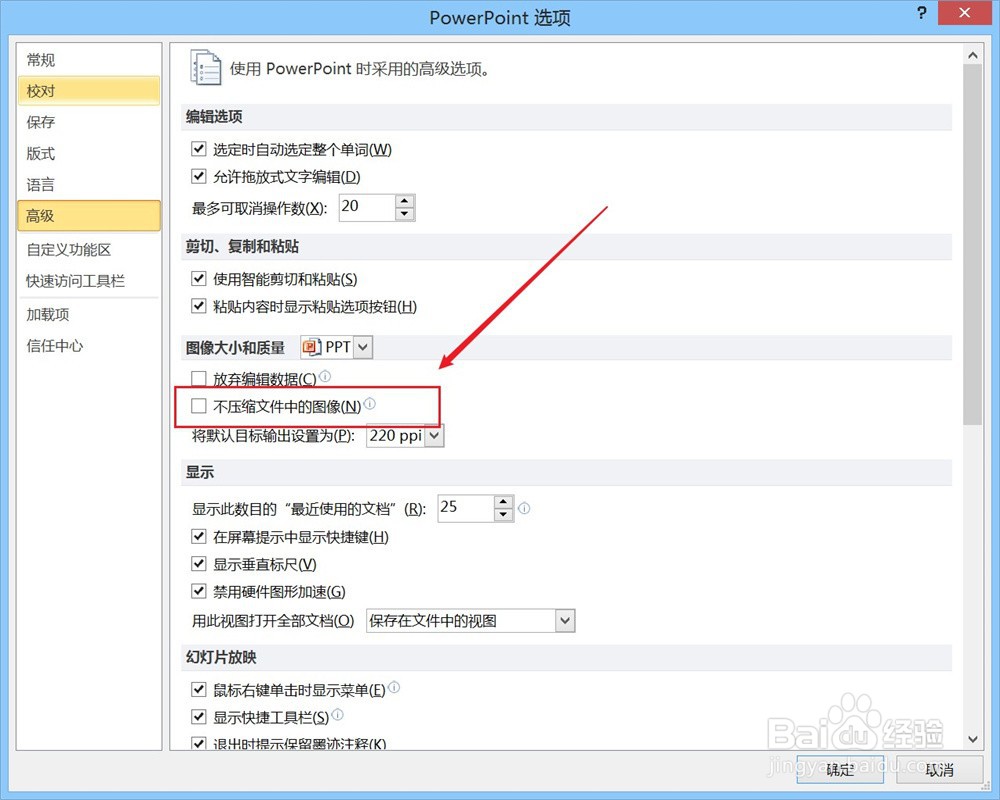The image size is (1000, 800).
Task: Click info icon after recent documents count
Action: click(x=524, y=508)
